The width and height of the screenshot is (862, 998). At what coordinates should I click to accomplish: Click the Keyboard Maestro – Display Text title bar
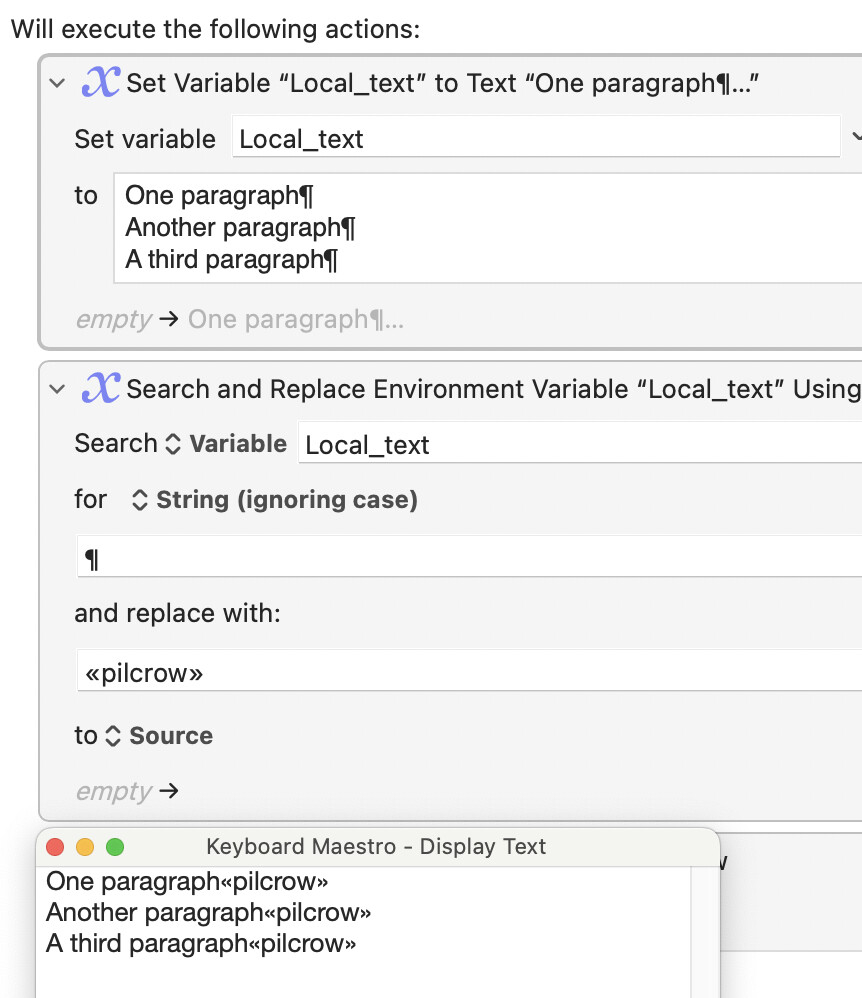(378, 847)
